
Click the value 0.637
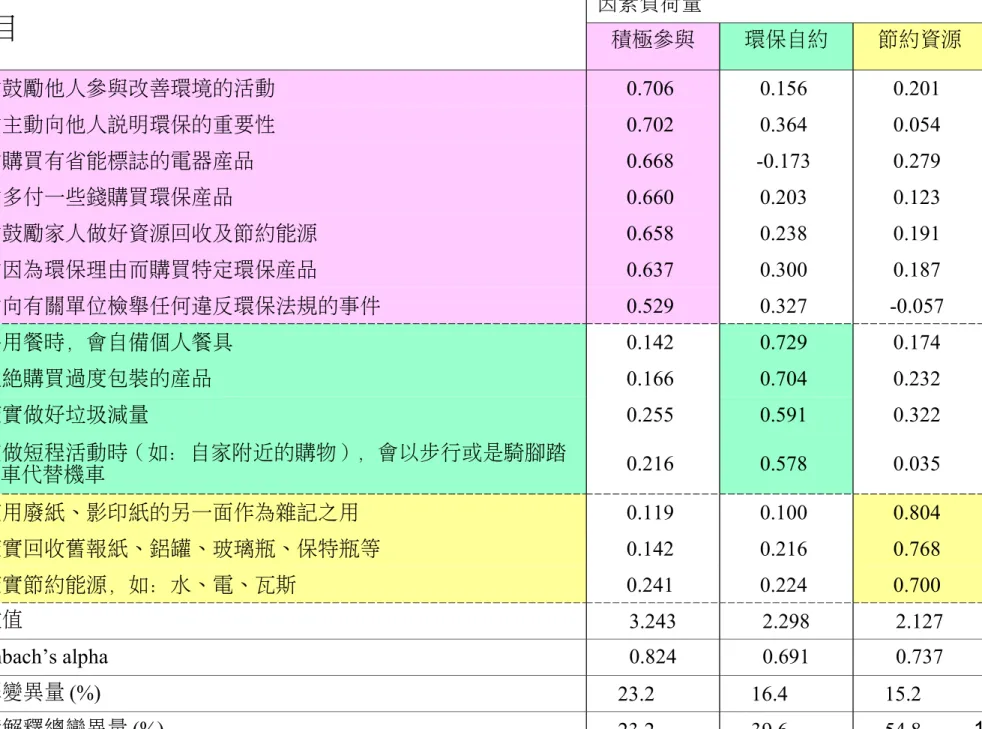click(x=650, y=270)
